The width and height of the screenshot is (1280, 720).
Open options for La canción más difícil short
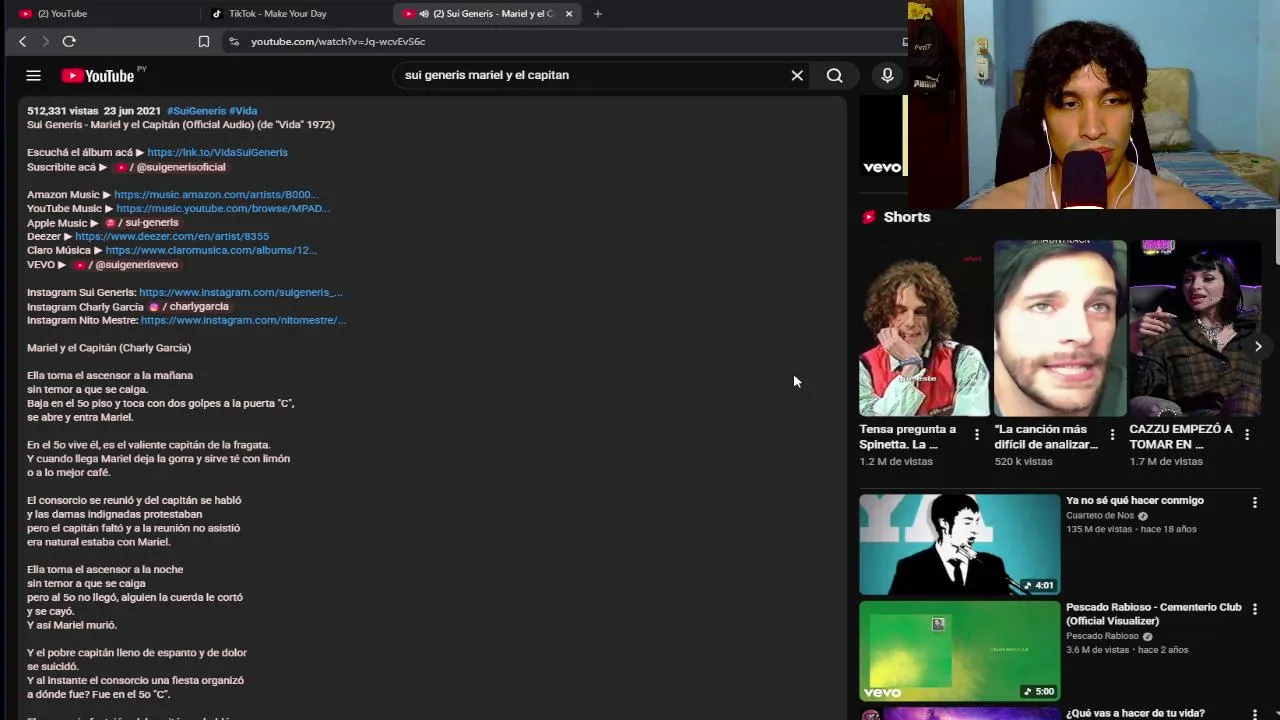tap(1112, 435)
